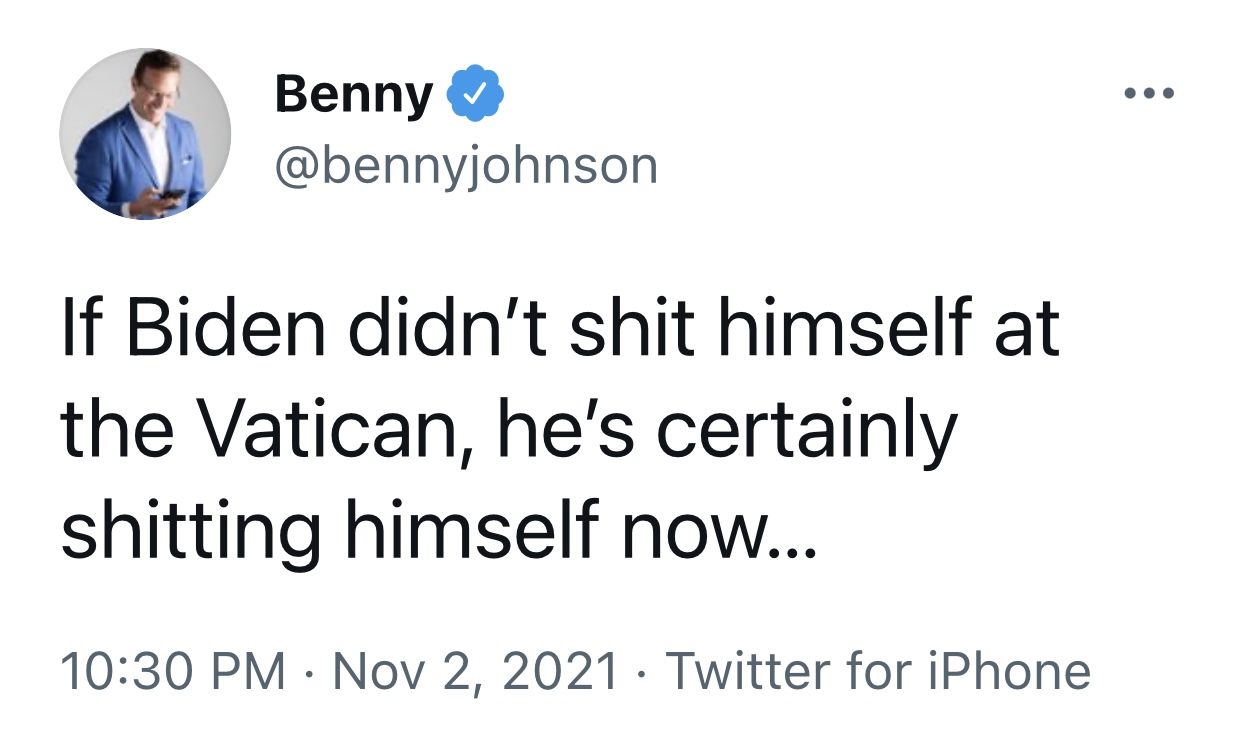
Task: Open the "Twitter for iPhone" source label
Action: pyautogui.click(x=877, y=671)
